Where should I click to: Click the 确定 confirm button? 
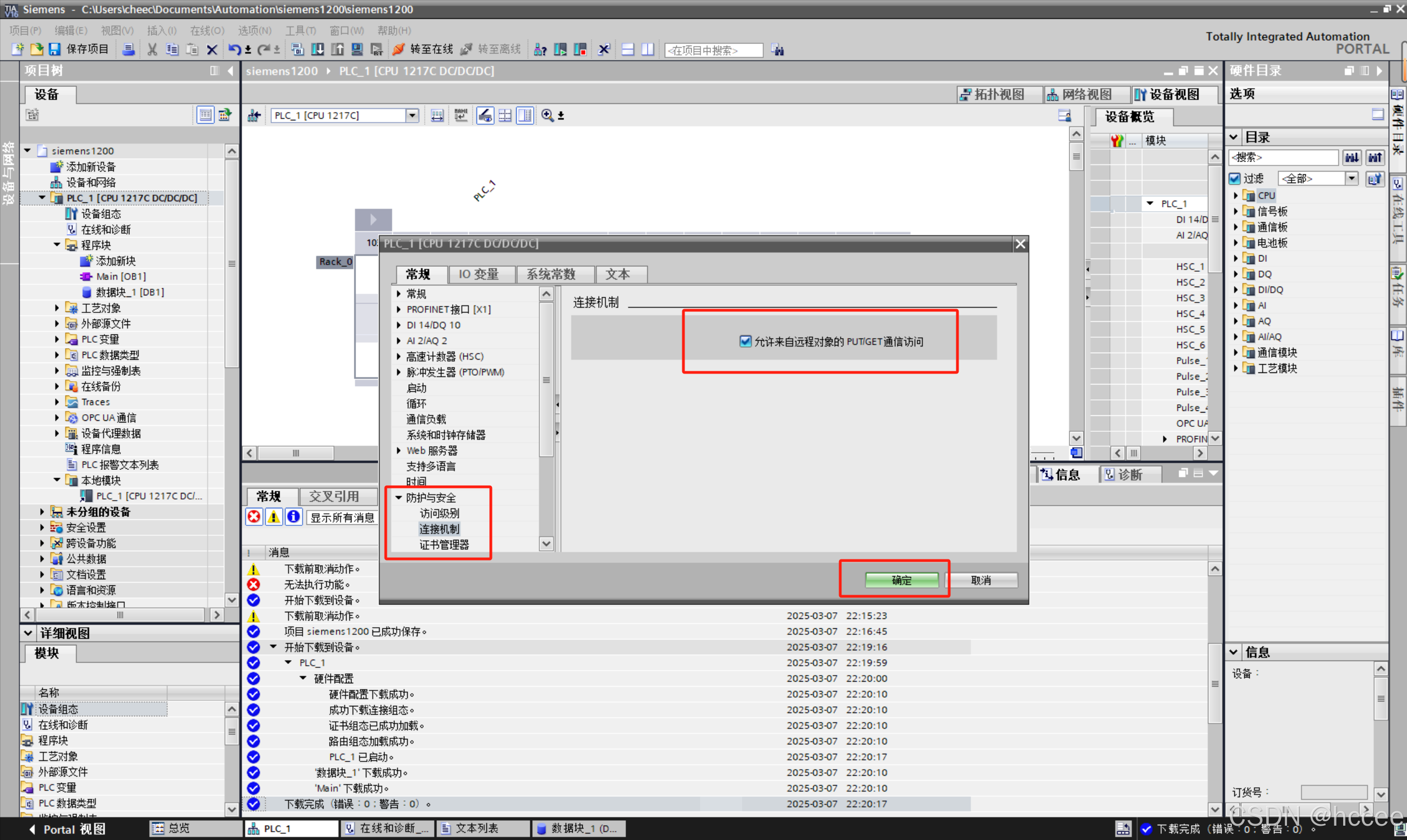click(x=901, y=580)
